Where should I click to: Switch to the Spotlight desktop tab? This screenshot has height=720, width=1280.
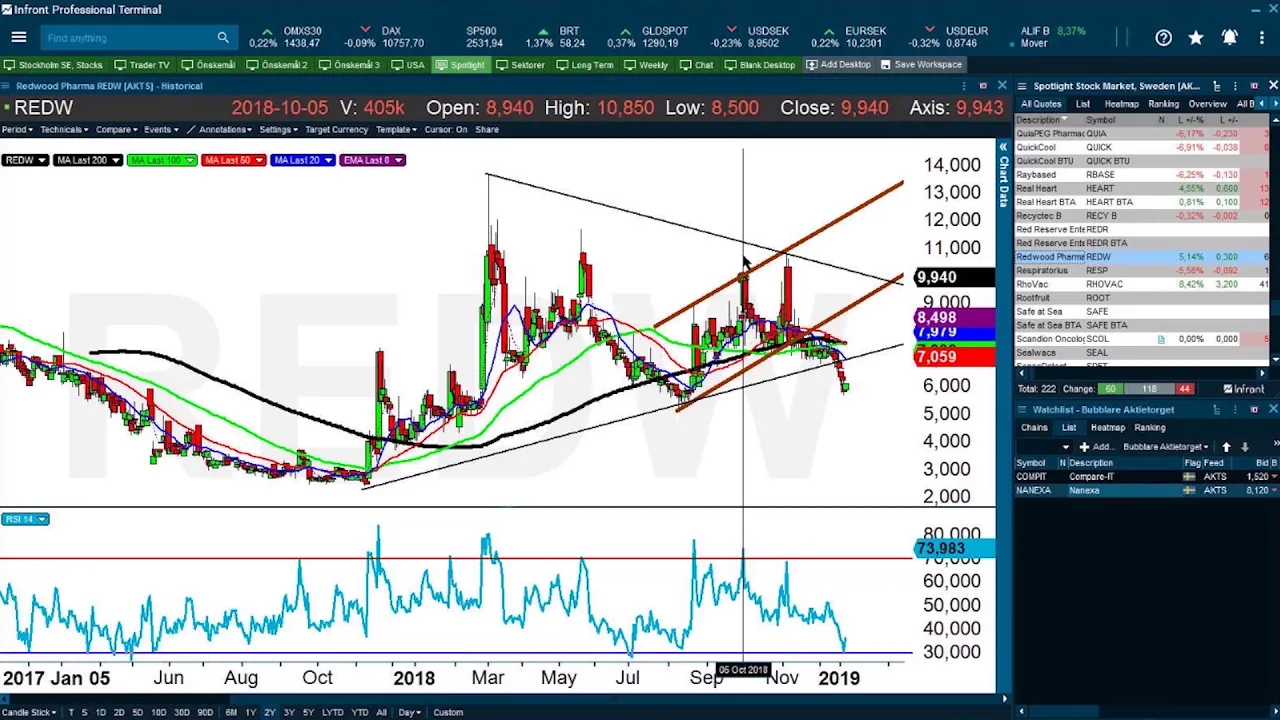point(460,65)
